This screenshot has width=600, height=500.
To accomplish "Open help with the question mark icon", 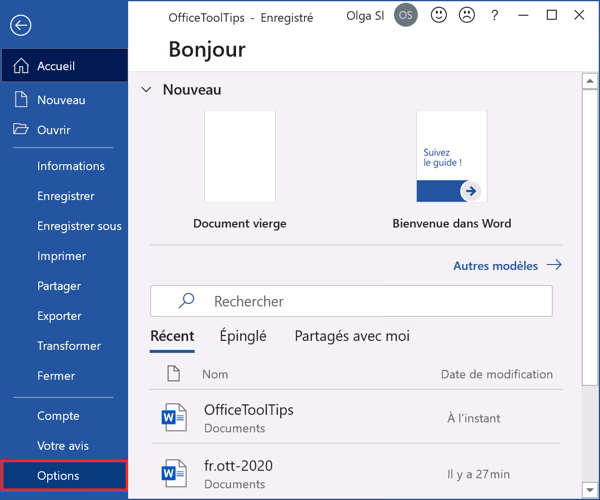I will [494, 15].
